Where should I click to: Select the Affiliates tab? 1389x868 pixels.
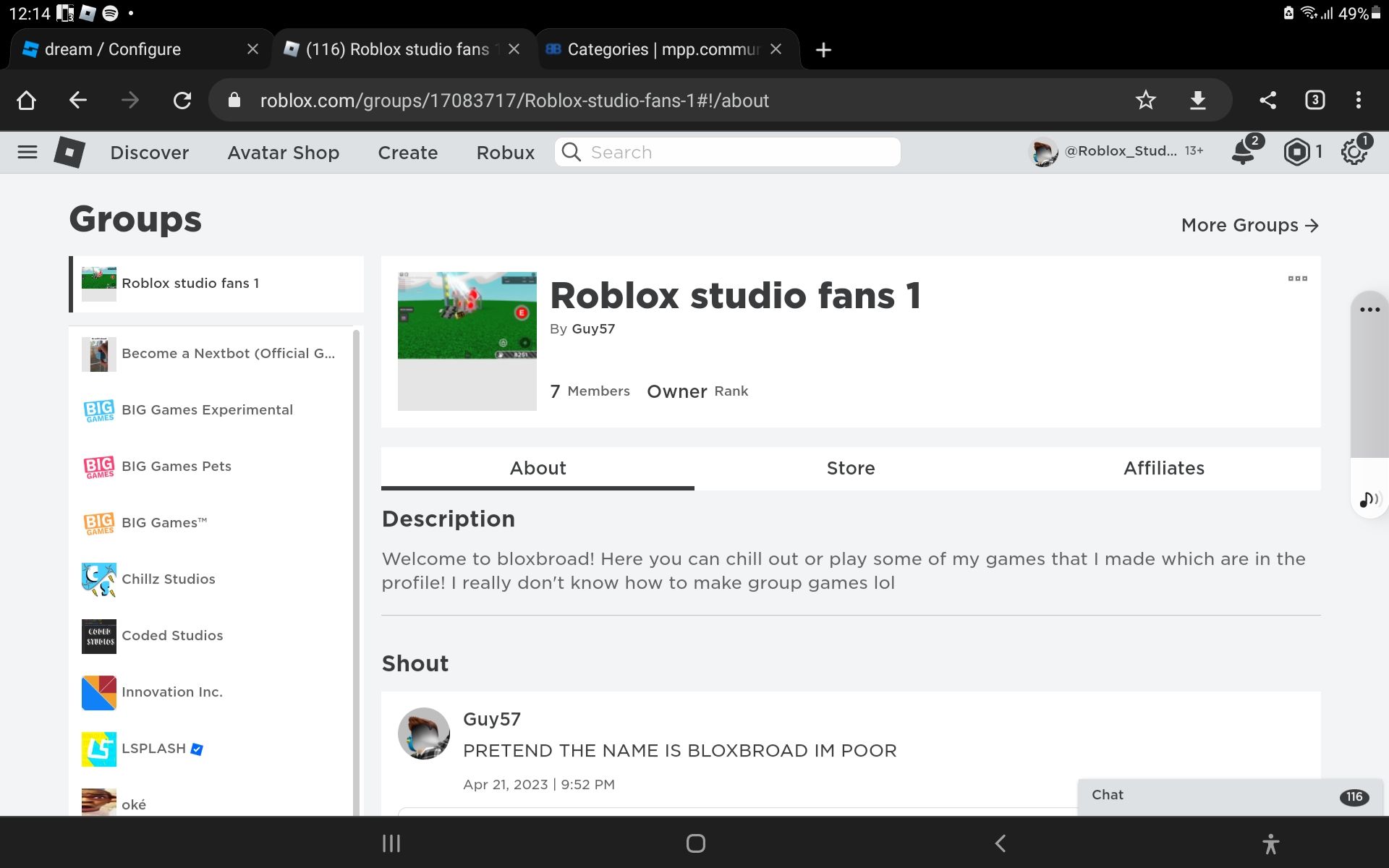coord(1164,468)
